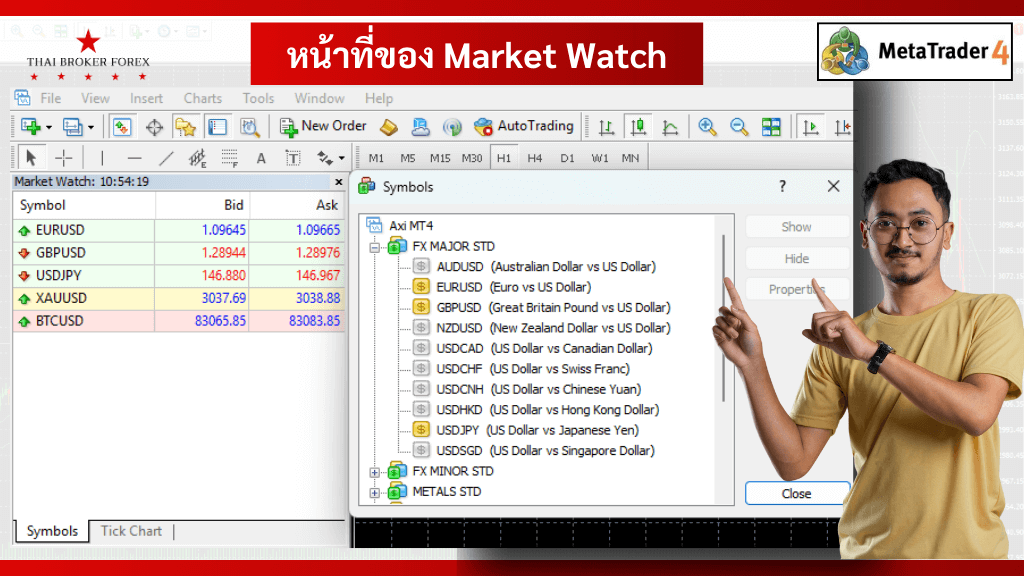
Task: Select the Fibonacci retracement tool
Action: tap(229, 157)
